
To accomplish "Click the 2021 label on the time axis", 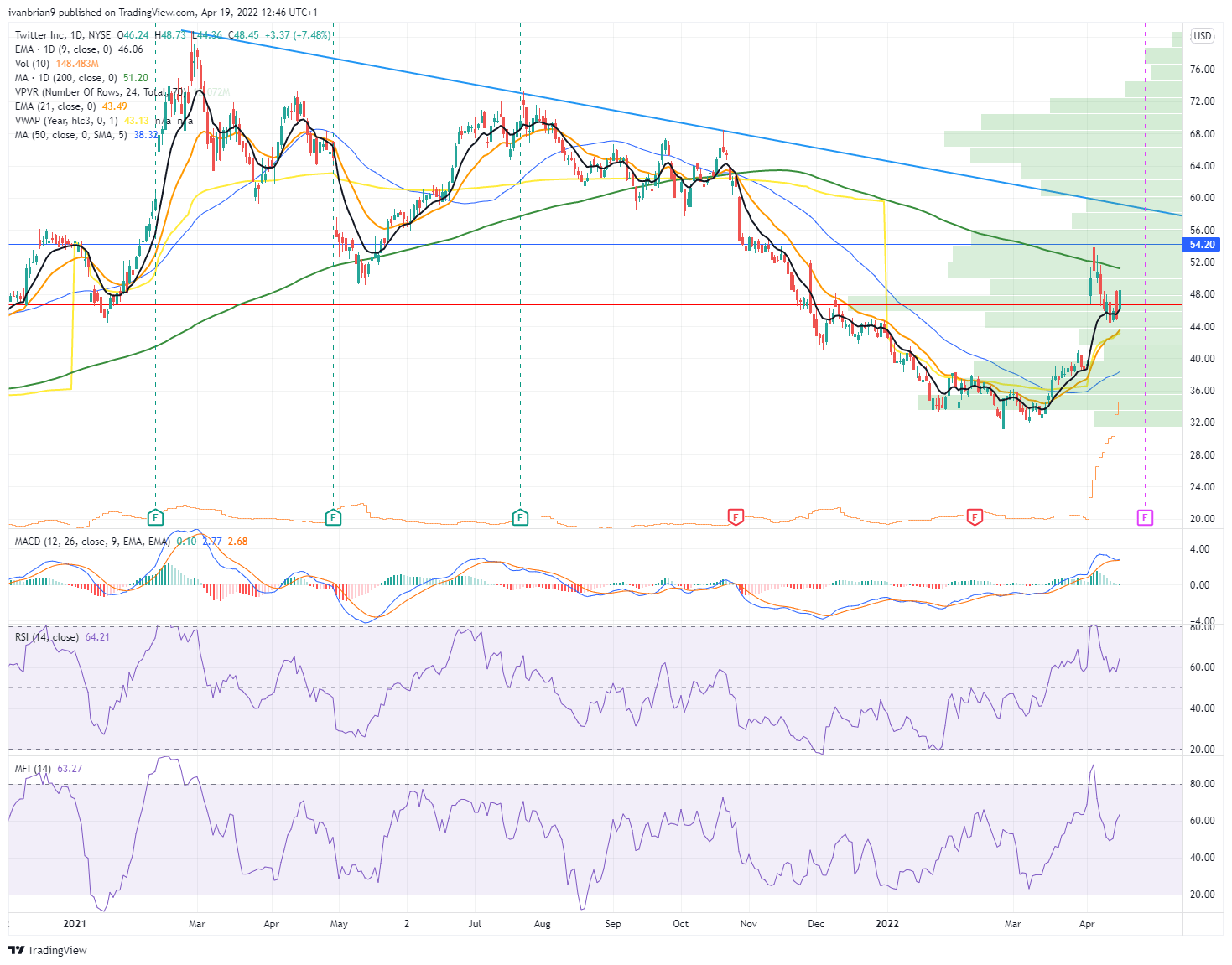I will pyautogui.click(x=75, y=924).
